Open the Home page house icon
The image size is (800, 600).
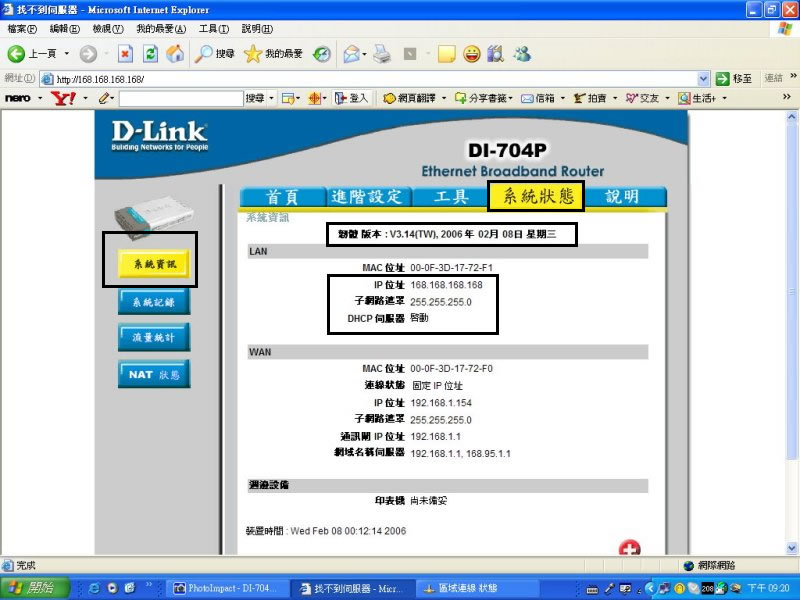coord(175,54)
